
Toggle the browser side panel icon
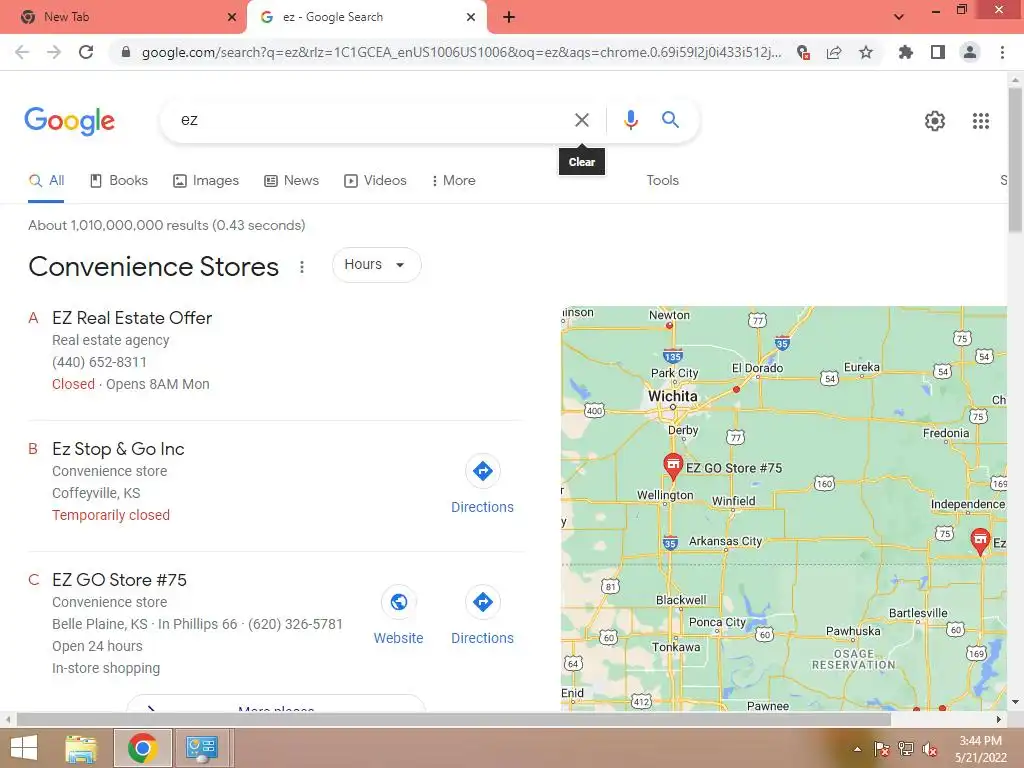point(938,52)
